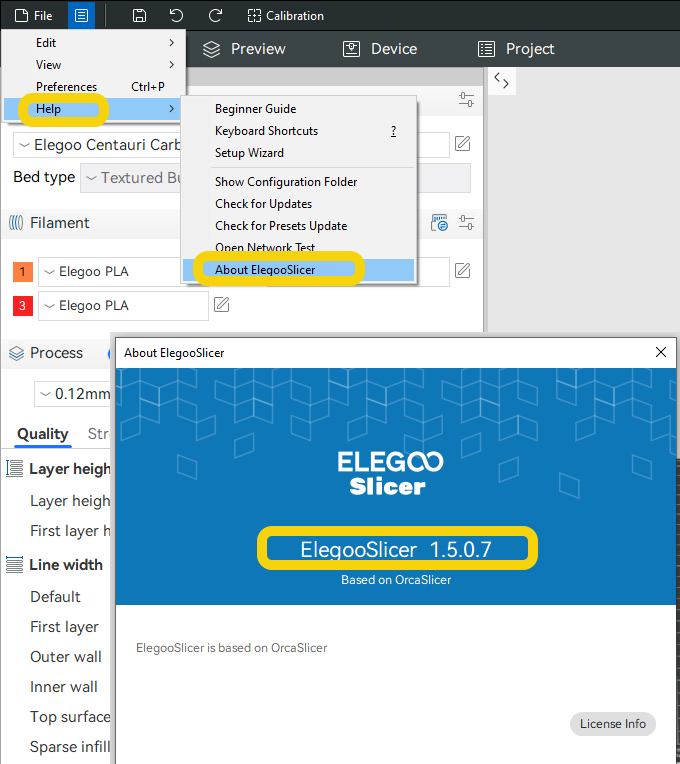Click the License Info button
This screenshot has width=680, height=764.
coord(613,724)
